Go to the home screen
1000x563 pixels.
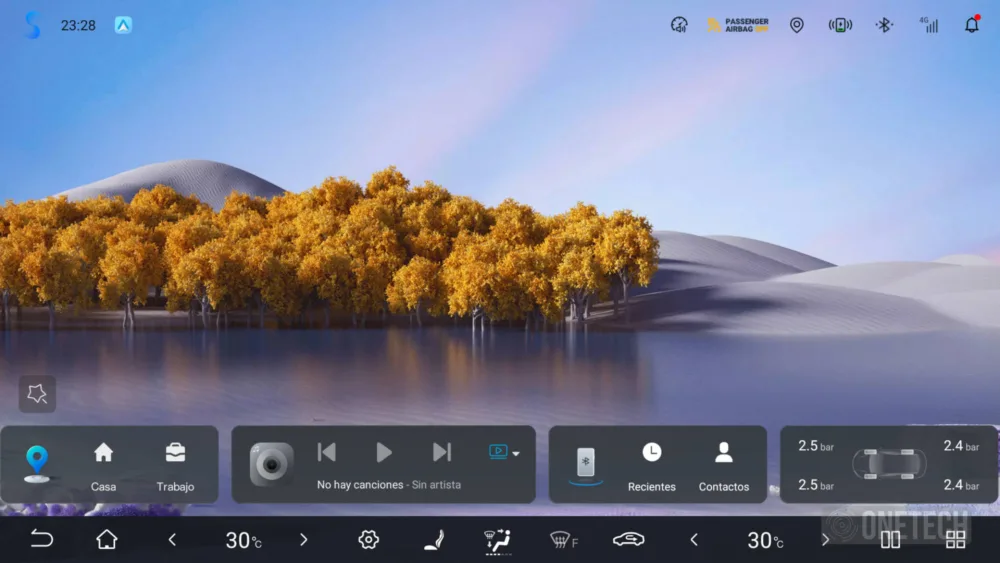107,540
